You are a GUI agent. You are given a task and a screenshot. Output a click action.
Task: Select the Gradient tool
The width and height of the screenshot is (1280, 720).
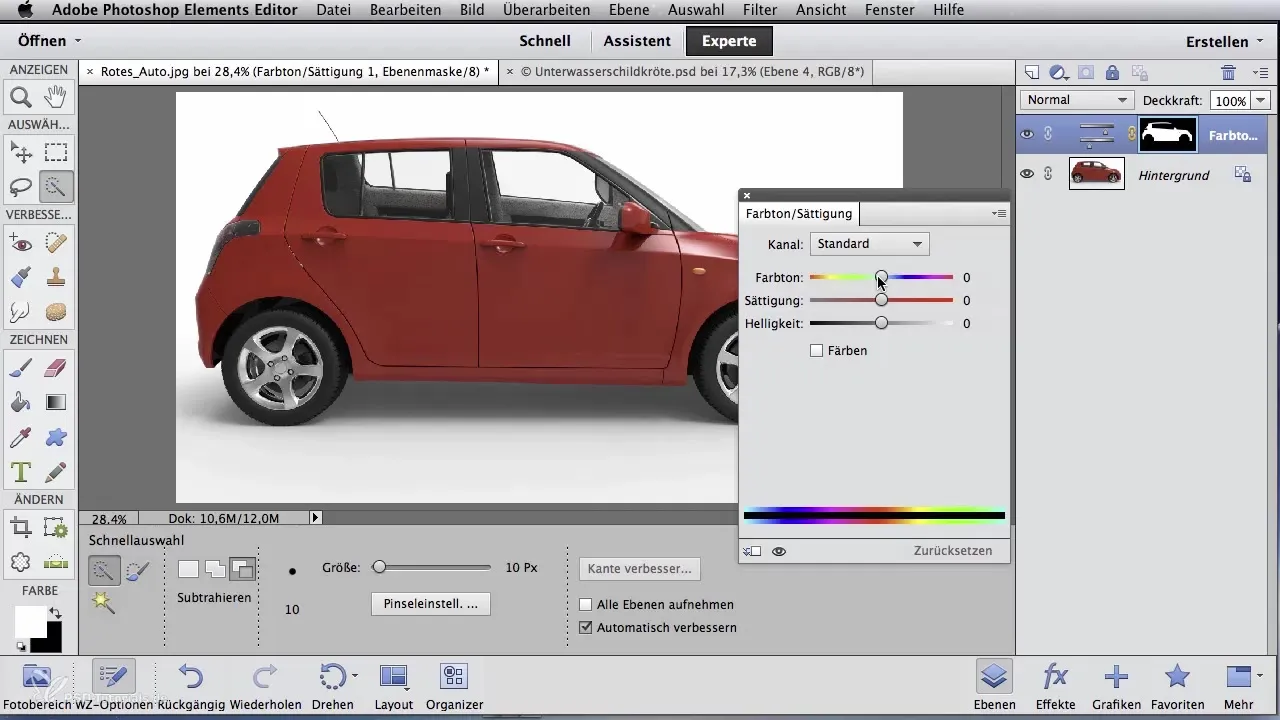click(x=56, y=403)
